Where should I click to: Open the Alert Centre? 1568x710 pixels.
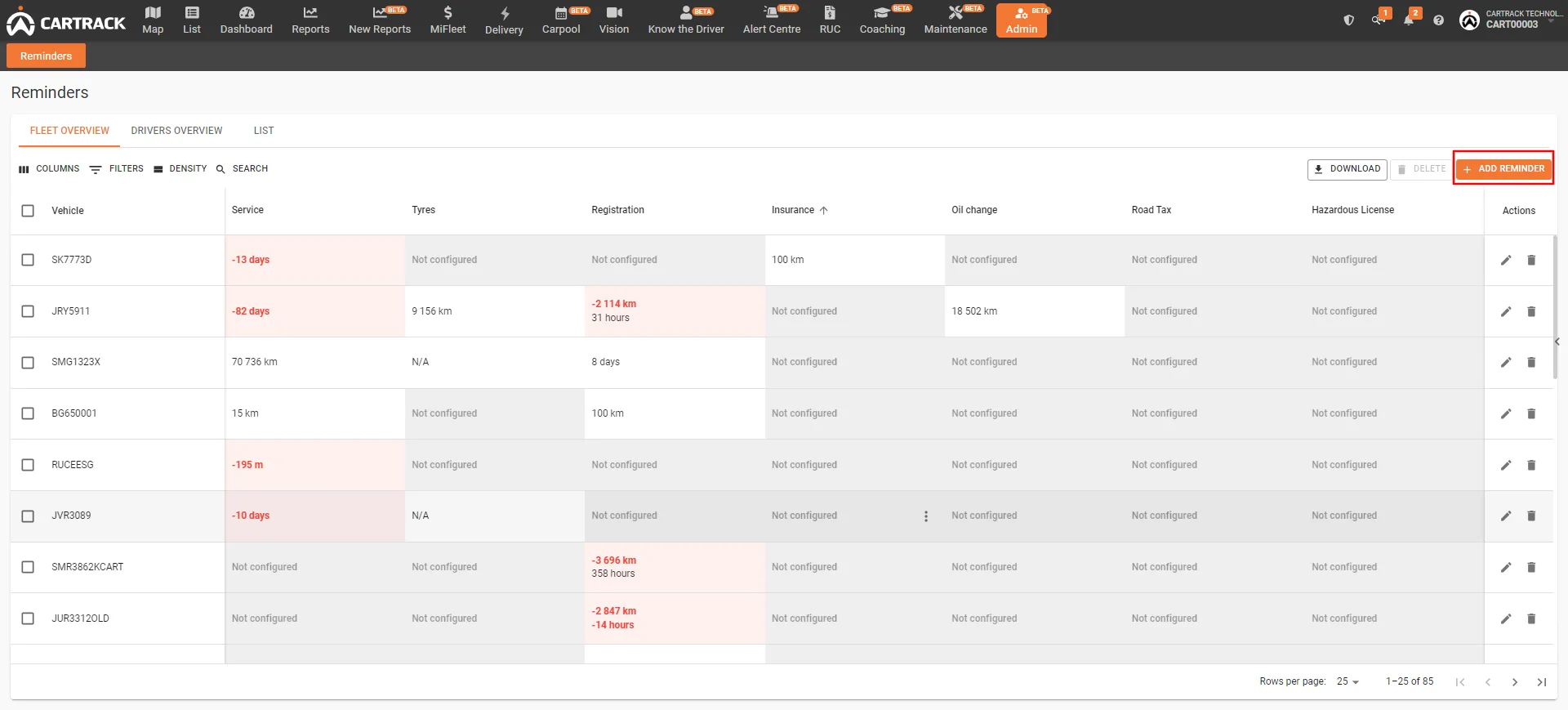(772, 20)
